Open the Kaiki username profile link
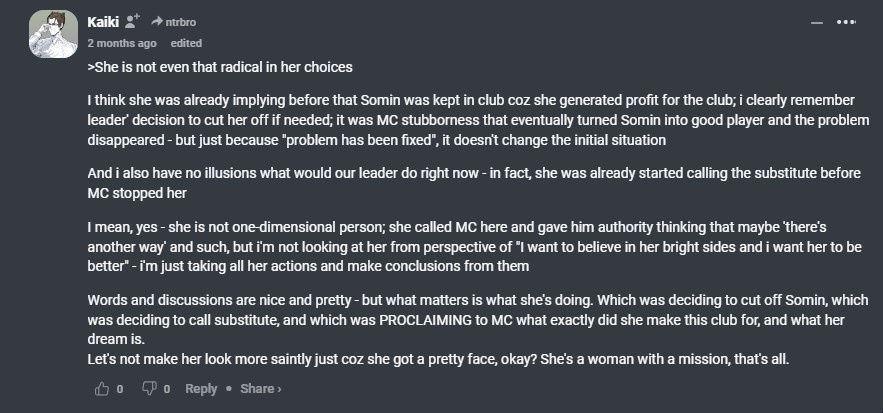 click(x=103, y=22)
